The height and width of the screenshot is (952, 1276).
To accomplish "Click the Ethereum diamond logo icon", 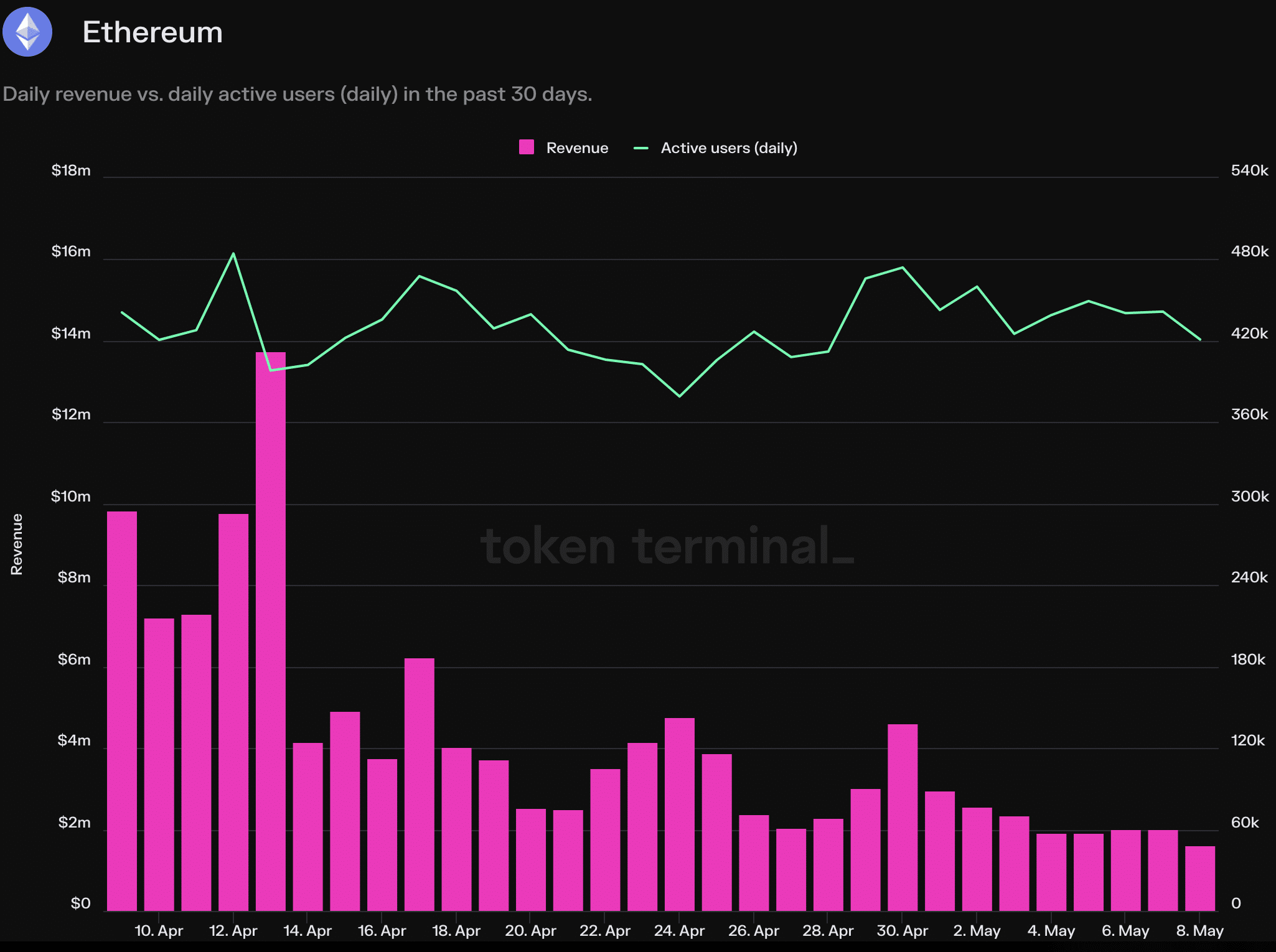I will (27, 32).
